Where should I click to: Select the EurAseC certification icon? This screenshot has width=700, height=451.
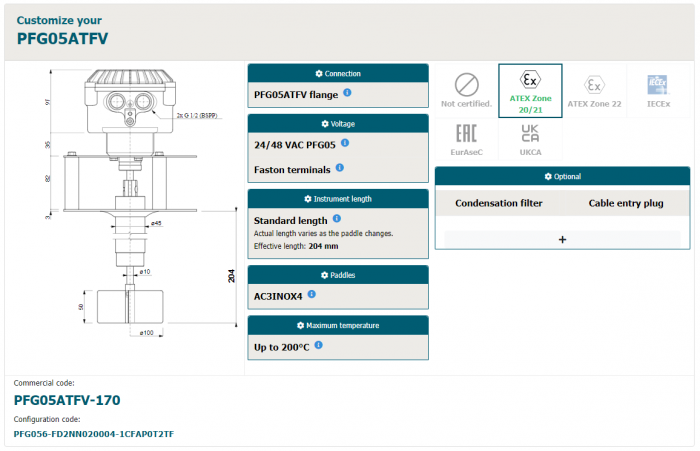(466, 141)
